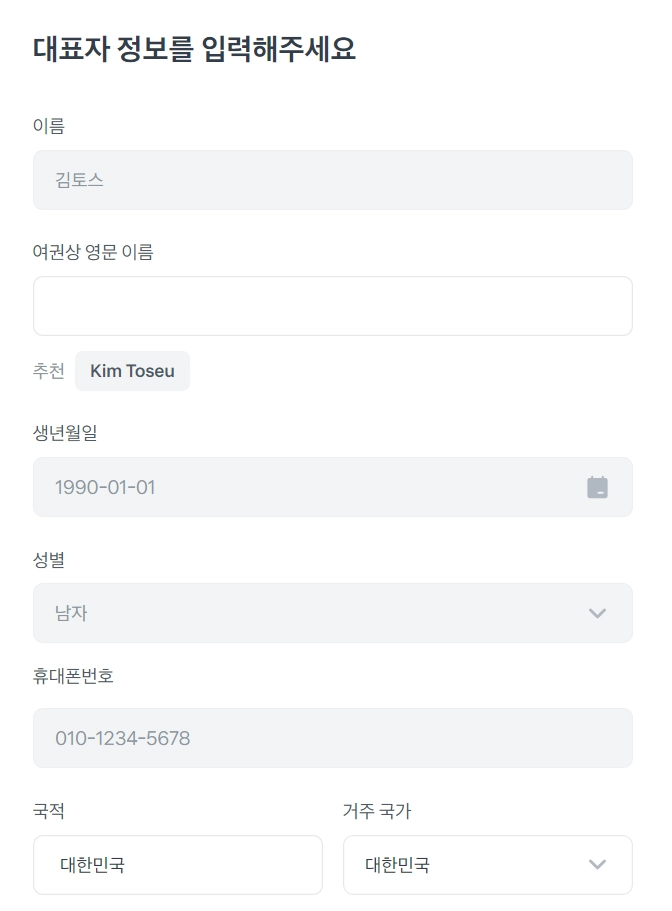Click the chevron arrow in 성별 dropdown
Viewport: 672px width, 911px height.
coord(597,613)
